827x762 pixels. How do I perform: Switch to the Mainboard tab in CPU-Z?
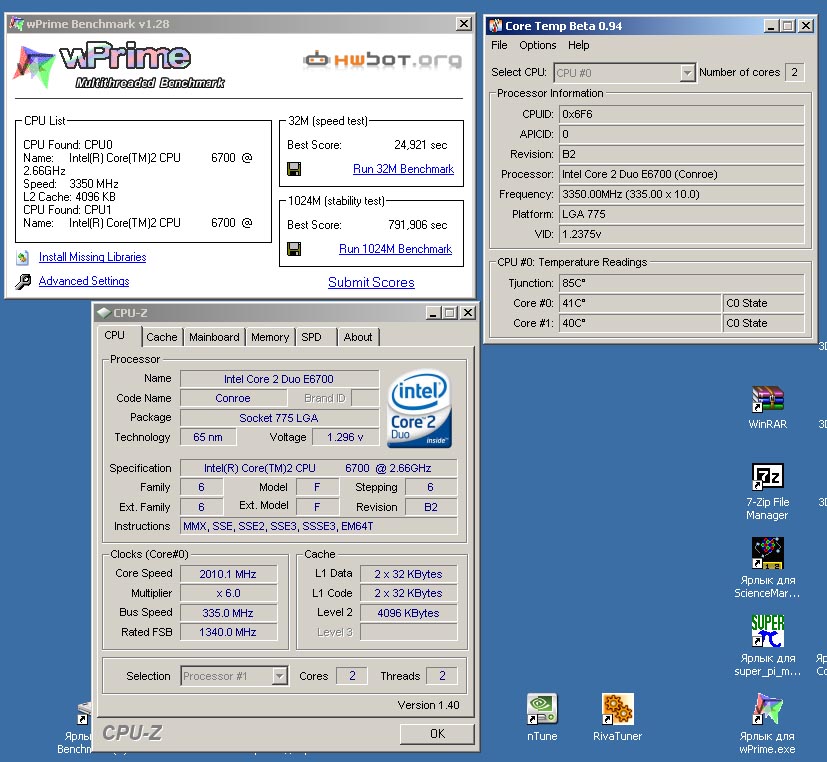coord(214,337)
